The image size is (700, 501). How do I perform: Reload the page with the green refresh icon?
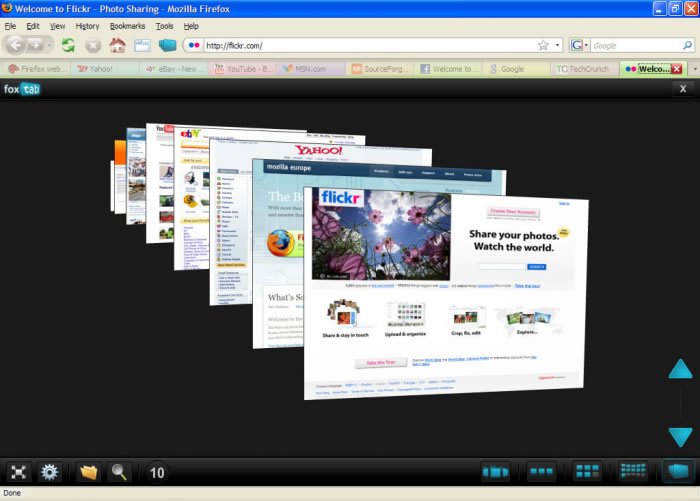tap(68, 45)
